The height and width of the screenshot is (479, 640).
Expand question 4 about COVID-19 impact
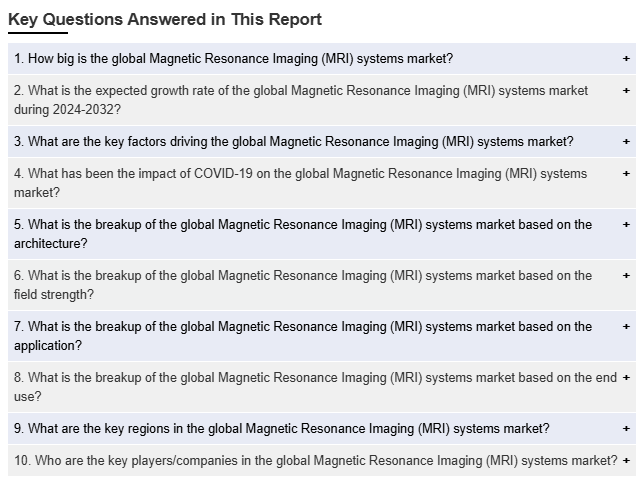point(300,182)
